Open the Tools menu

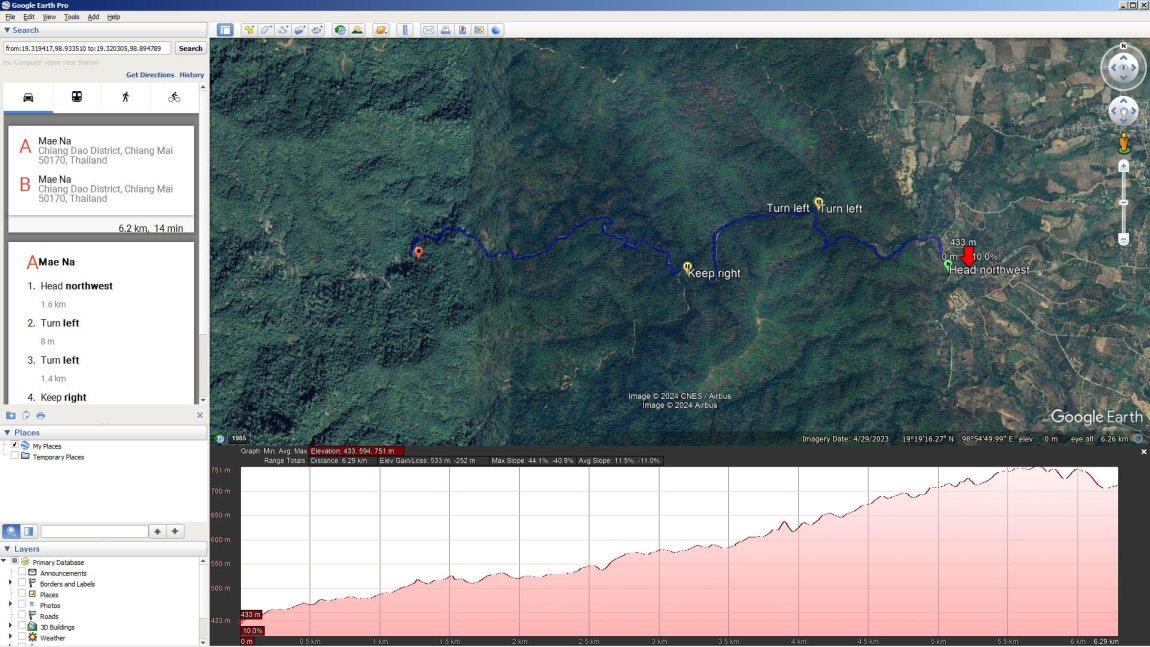coord(69,16)
